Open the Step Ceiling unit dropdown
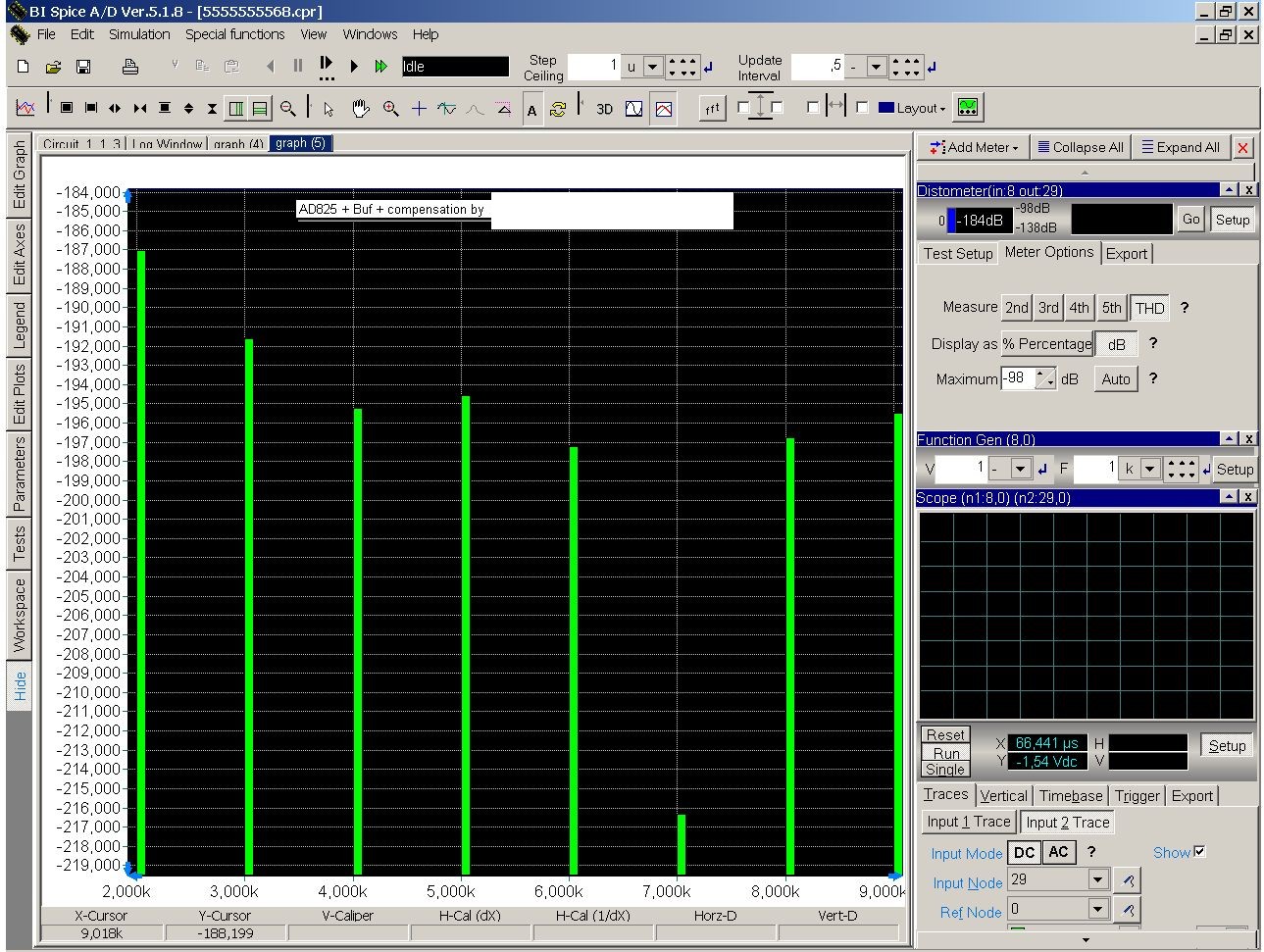This screenshot has width=1264, height=952. (653, 68)
